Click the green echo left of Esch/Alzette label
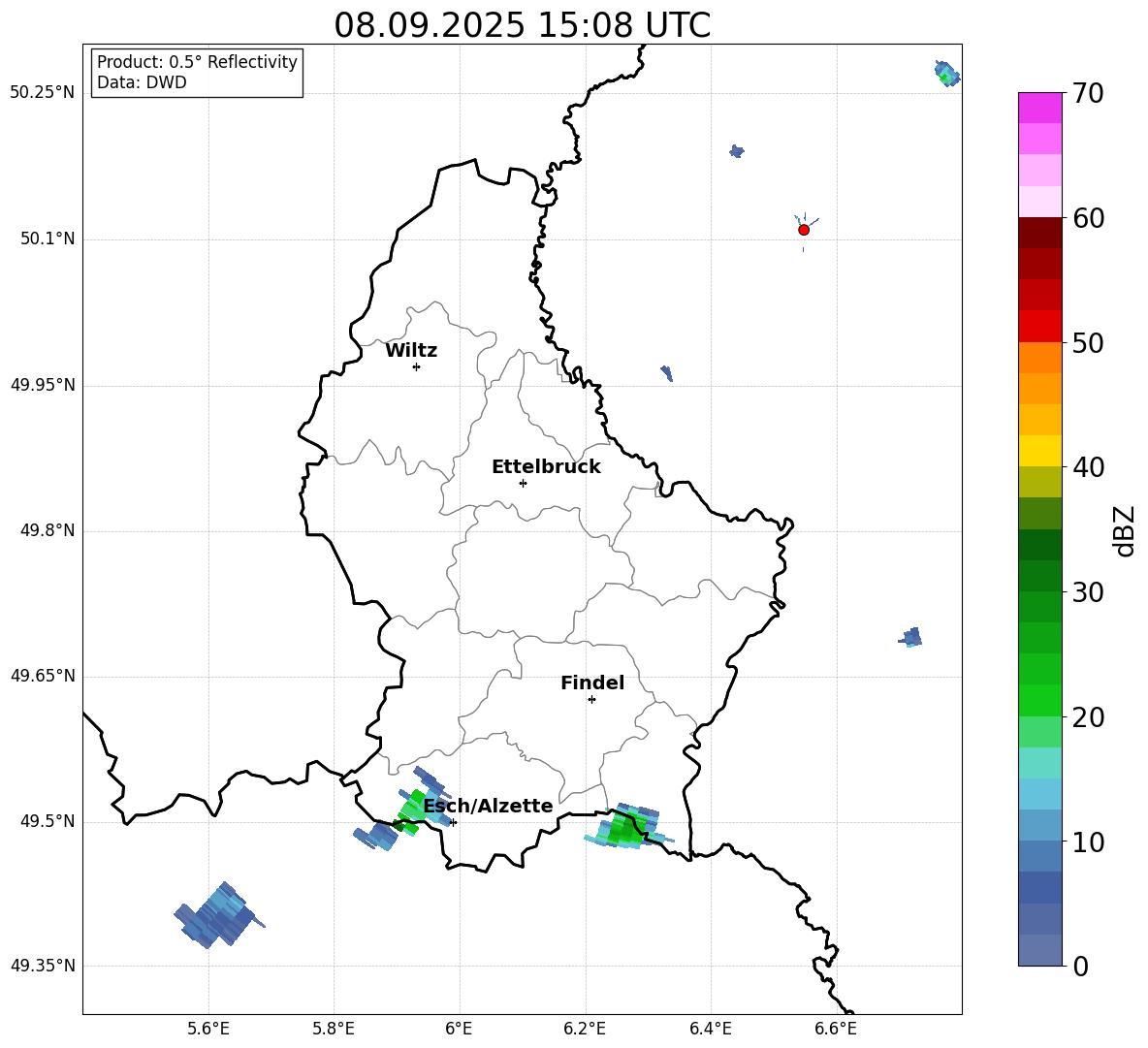Screen dimensions: 1148x1048 pos(412,810)
